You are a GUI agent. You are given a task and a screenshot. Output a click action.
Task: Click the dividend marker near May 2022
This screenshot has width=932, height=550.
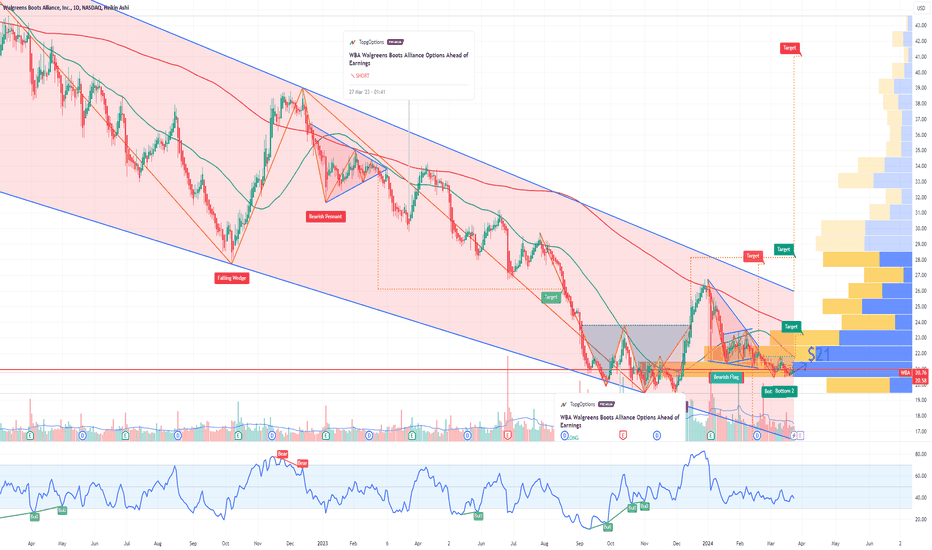[82, 436]
